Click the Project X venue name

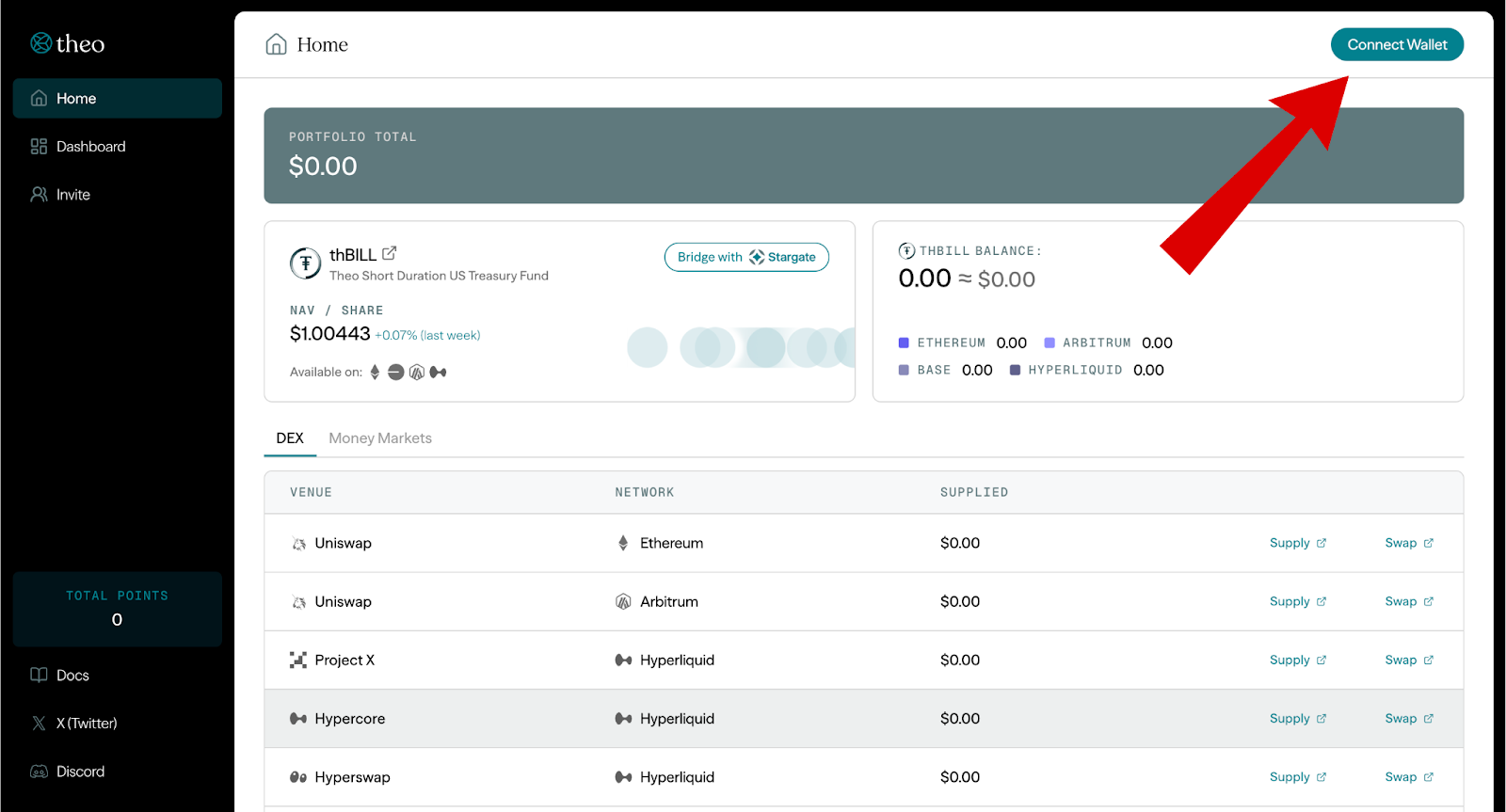click(344, 661)
